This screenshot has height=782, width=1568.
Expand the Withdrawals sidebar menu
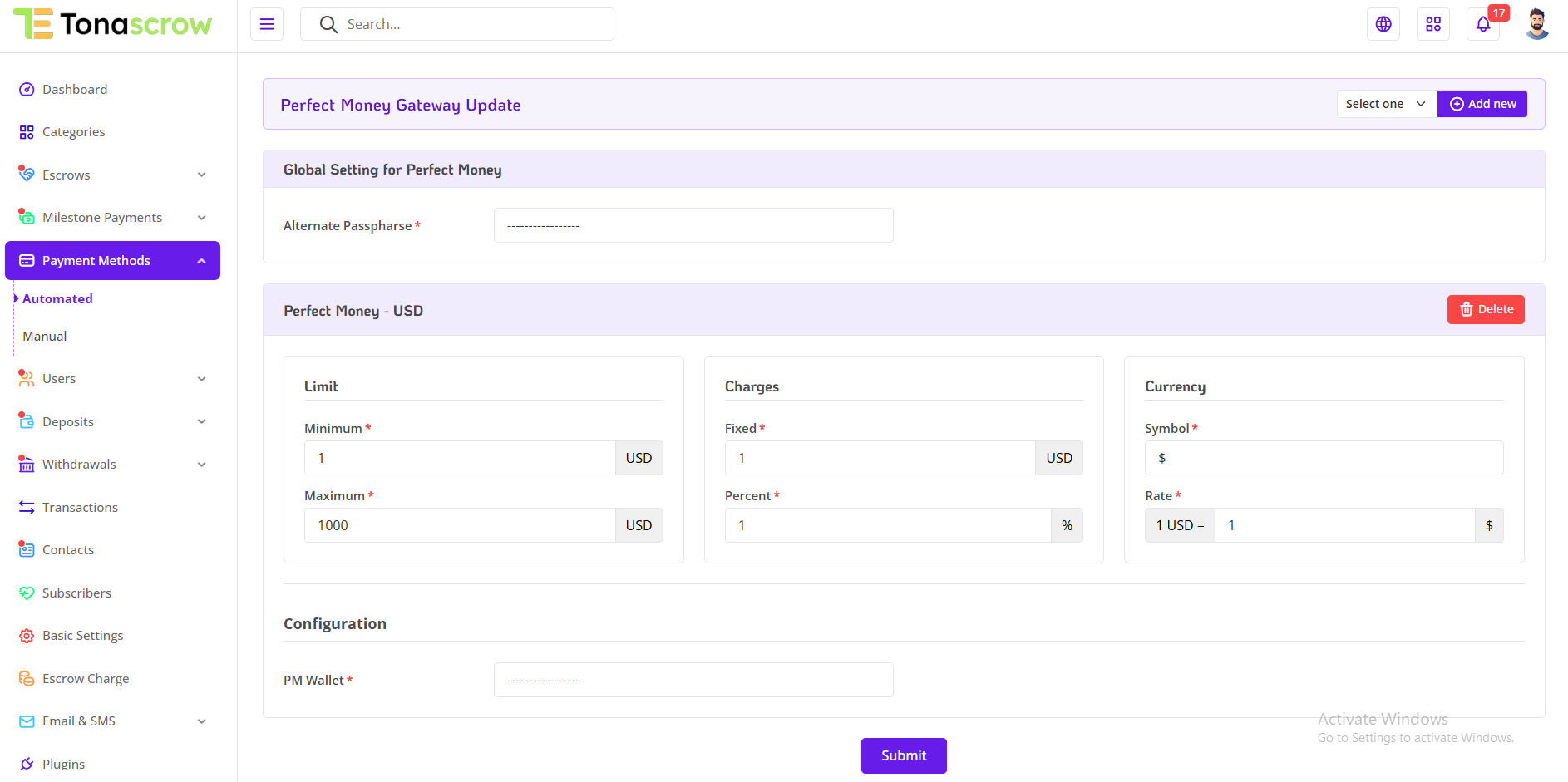coord(112,465)
